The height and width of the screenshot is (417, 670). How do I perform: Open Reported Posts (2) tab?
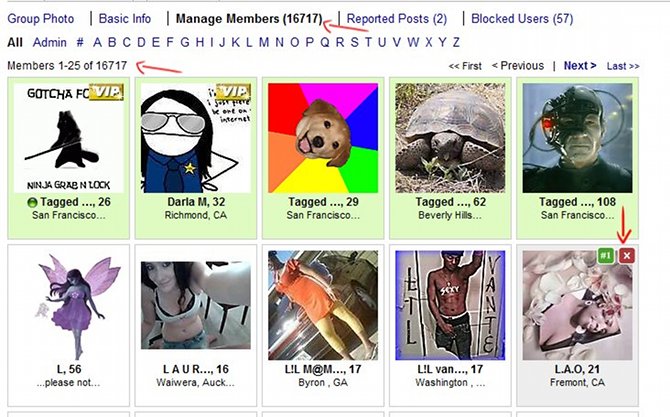pos(397,19)
